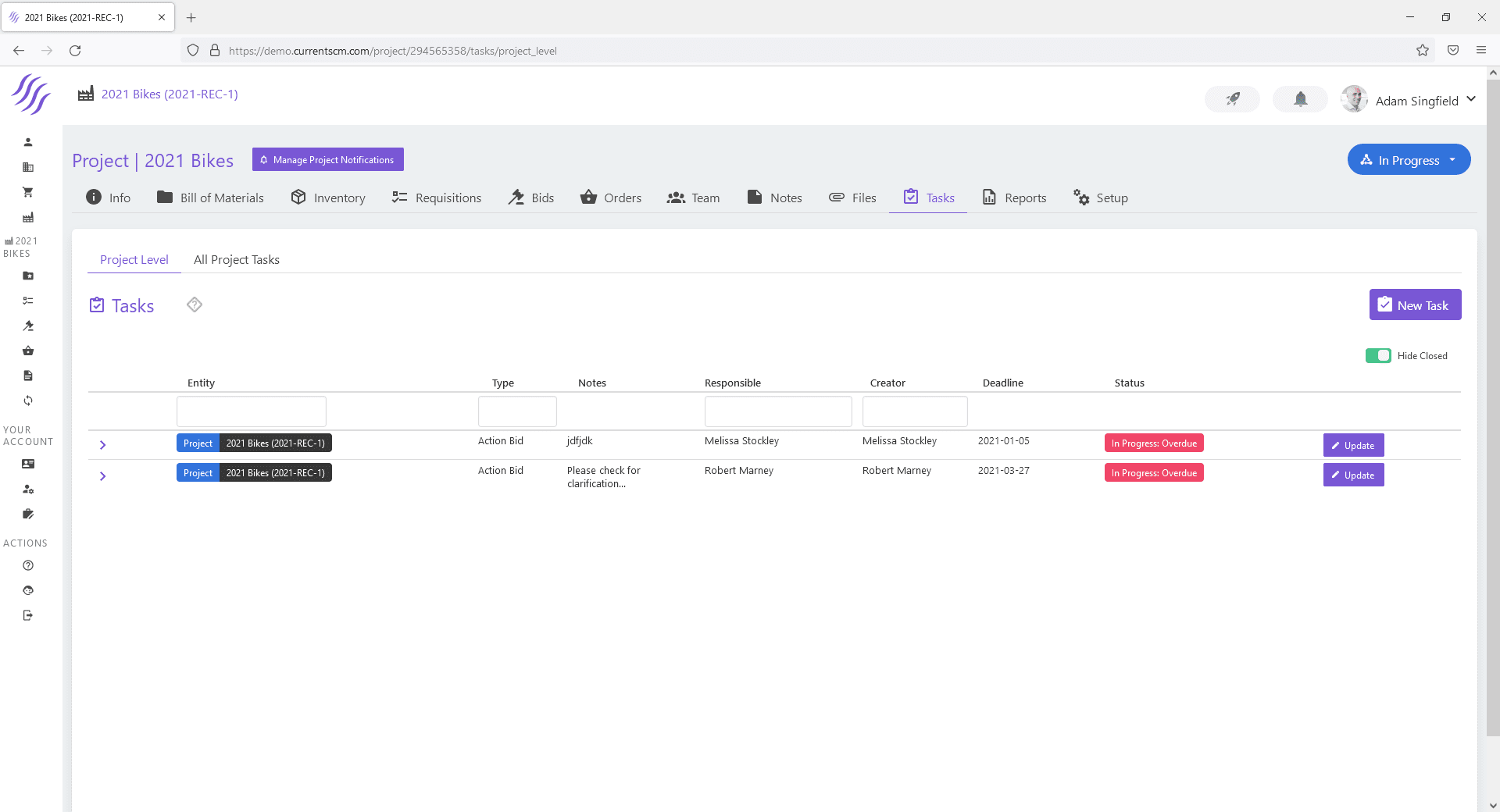Update the Melissa Stockley task
Screen dimensions: 1500x812
pyautogui.click(x=1353, y=445)
